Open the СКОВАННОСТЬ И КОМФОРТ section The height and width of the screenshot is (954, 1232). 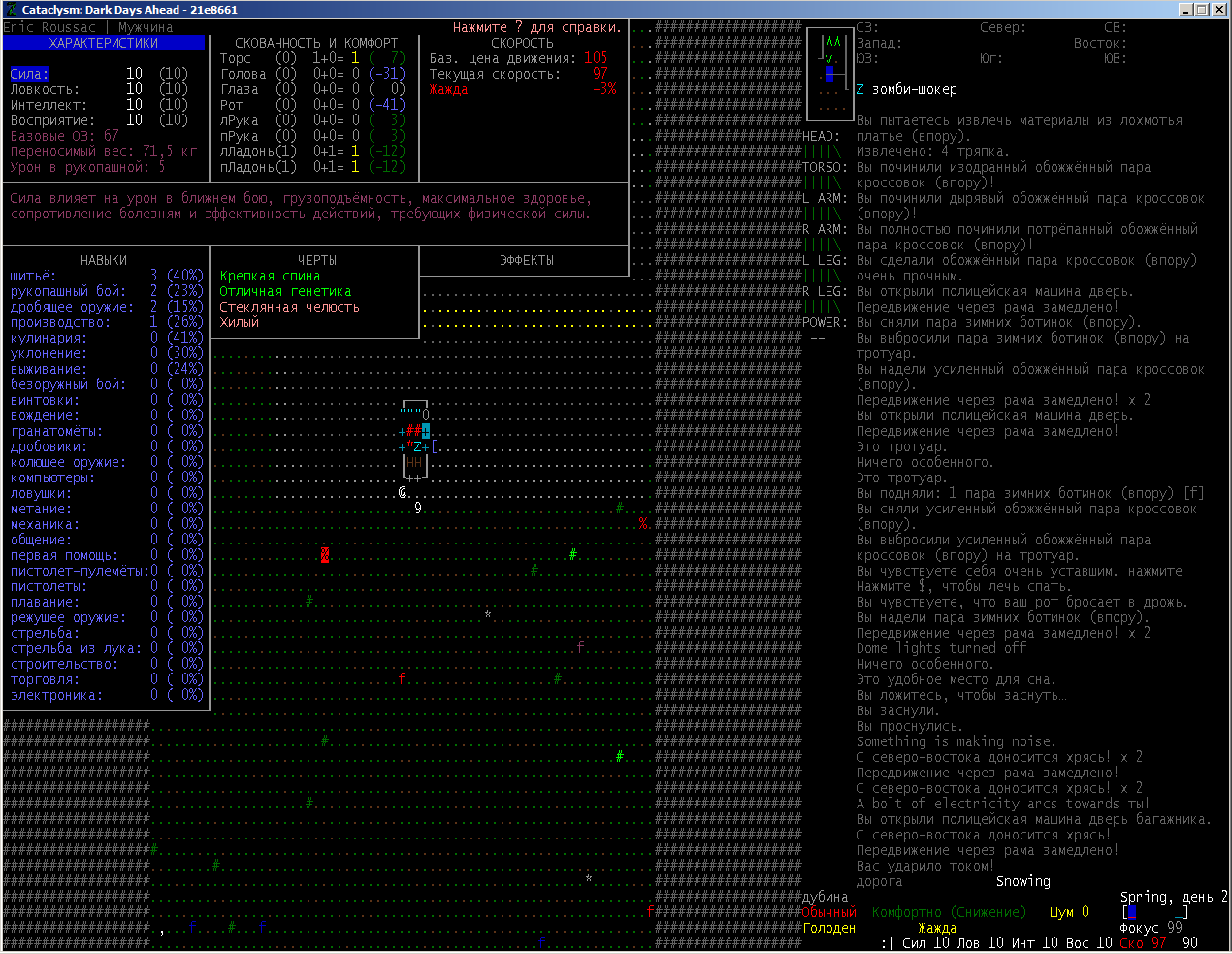317,43
